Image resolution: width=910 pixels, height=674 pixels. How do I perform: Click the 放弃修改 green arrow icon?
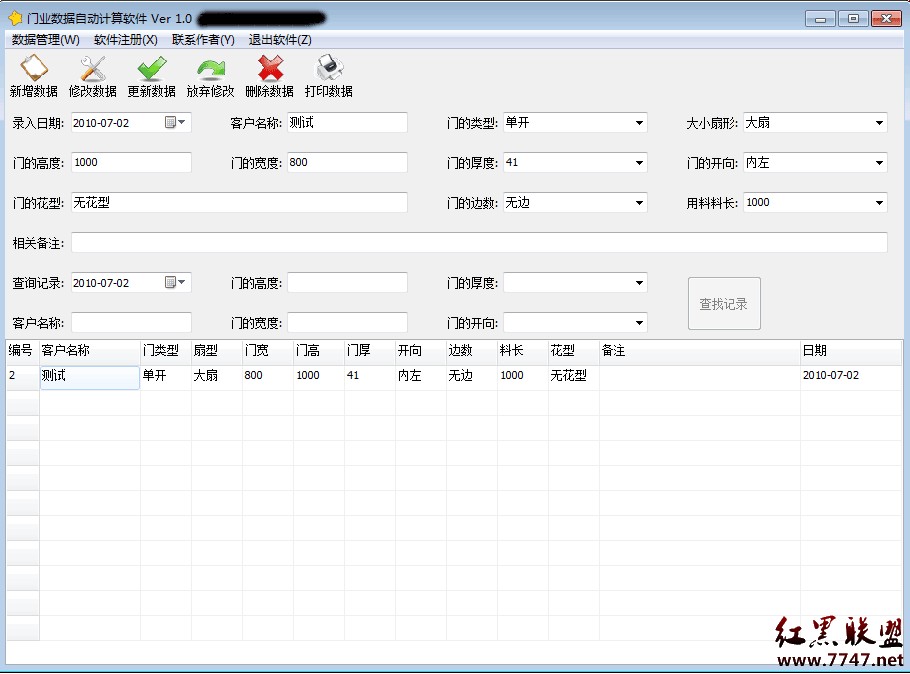(211, 69)
